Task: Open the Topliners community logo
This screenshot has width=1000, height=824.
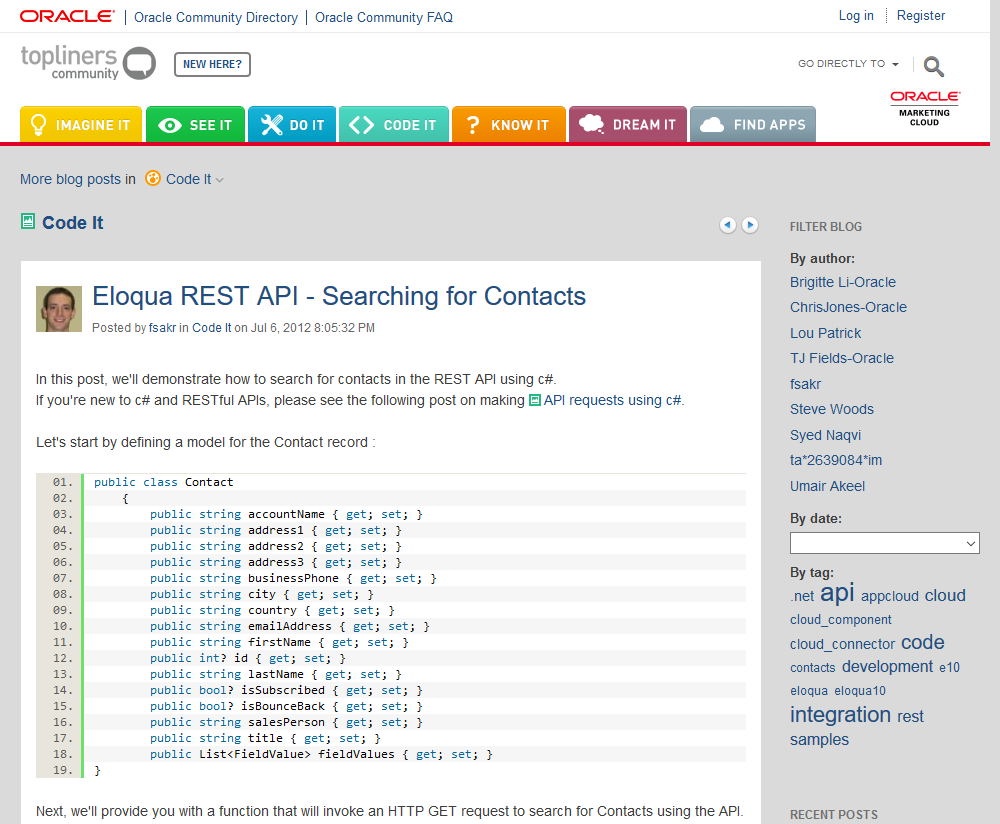Action: click(x=88, y=63)
